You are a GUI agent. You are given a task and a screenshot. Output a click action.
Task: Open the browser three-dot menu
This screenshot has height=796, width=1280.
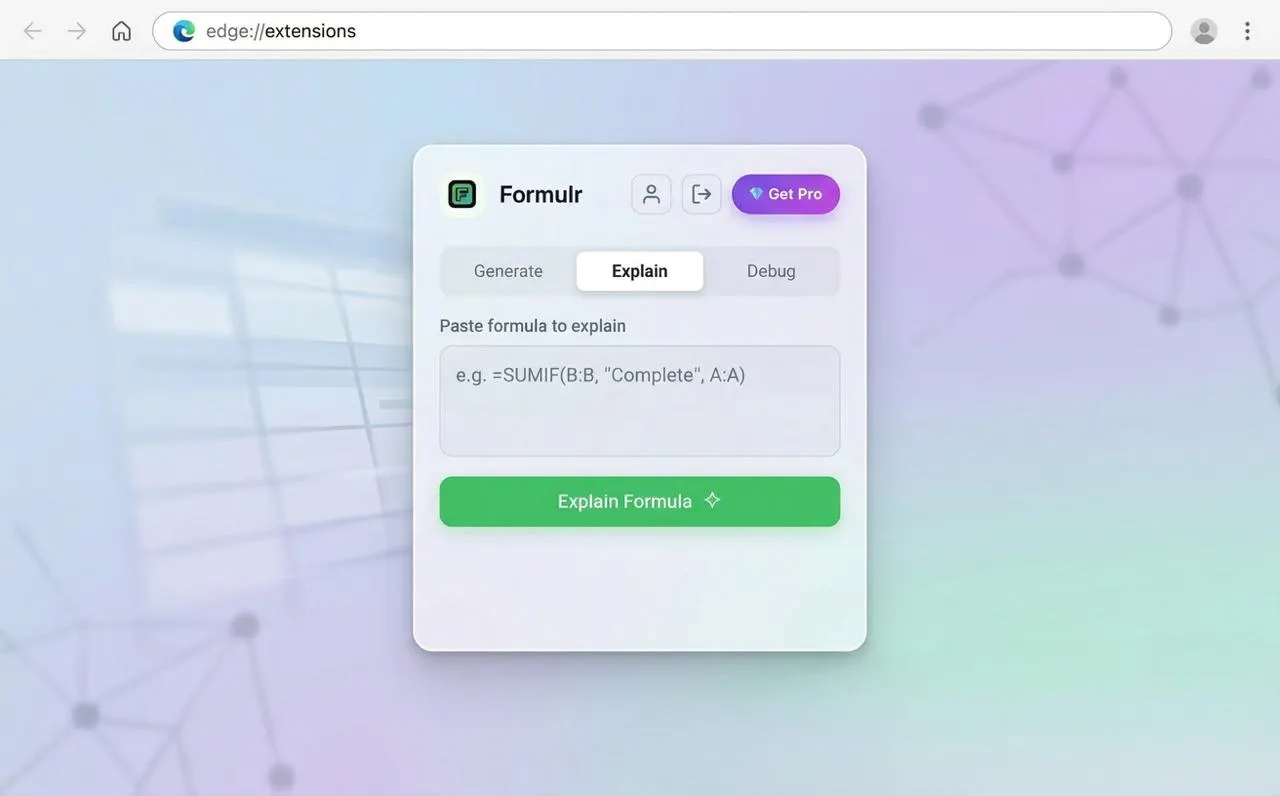tap(1247, 31)
